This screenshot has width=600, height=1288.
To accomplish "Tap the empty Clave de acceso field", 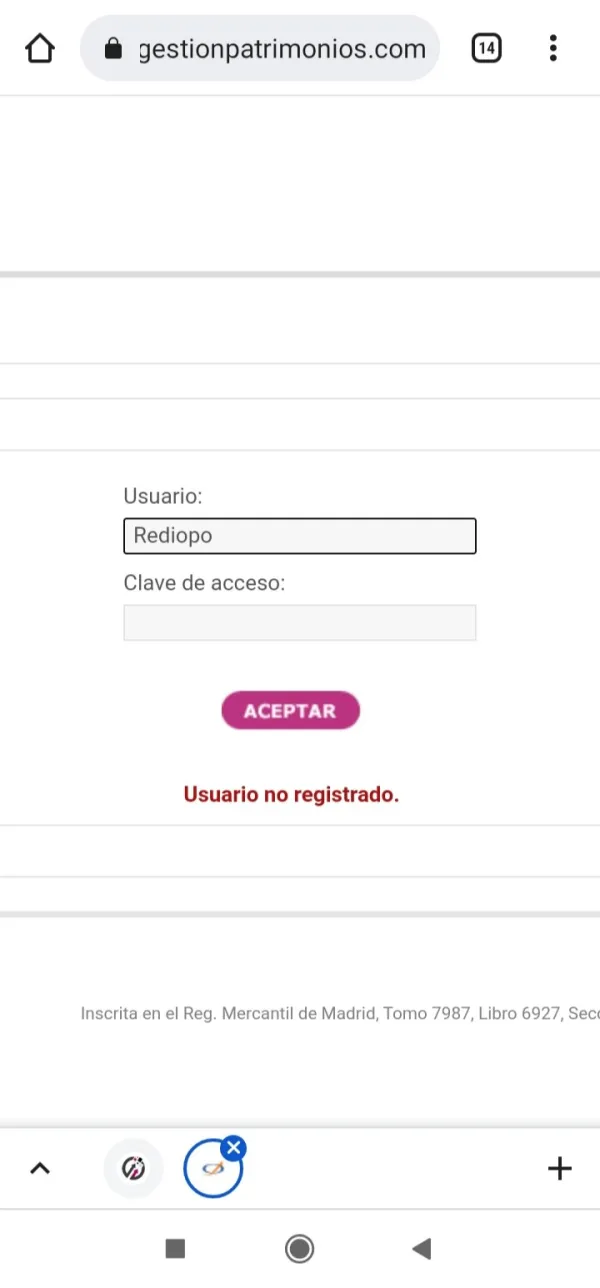I will pyautogui.click(x=299, y=622).
